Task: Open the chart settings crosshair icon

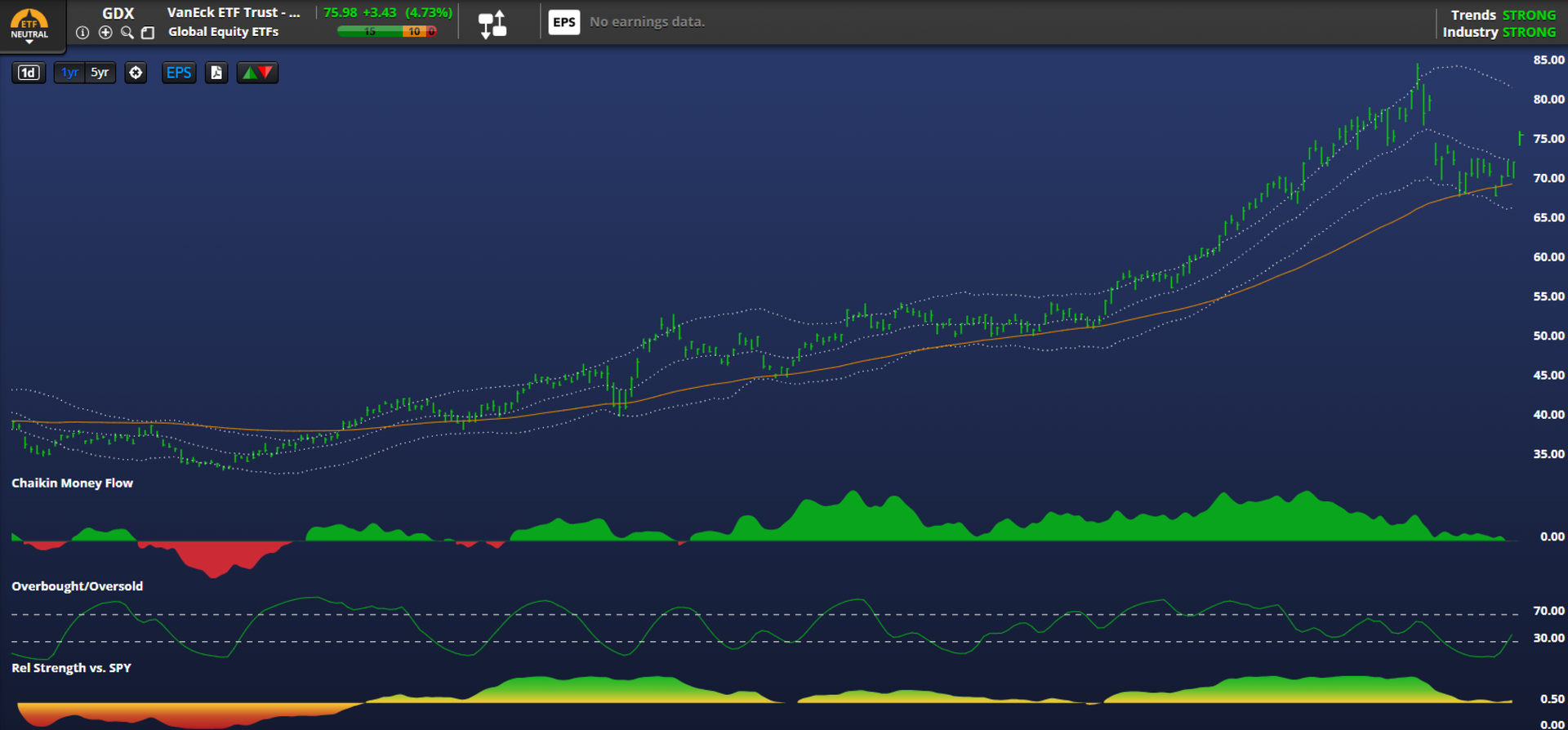Action: click(x=136, y=73)
